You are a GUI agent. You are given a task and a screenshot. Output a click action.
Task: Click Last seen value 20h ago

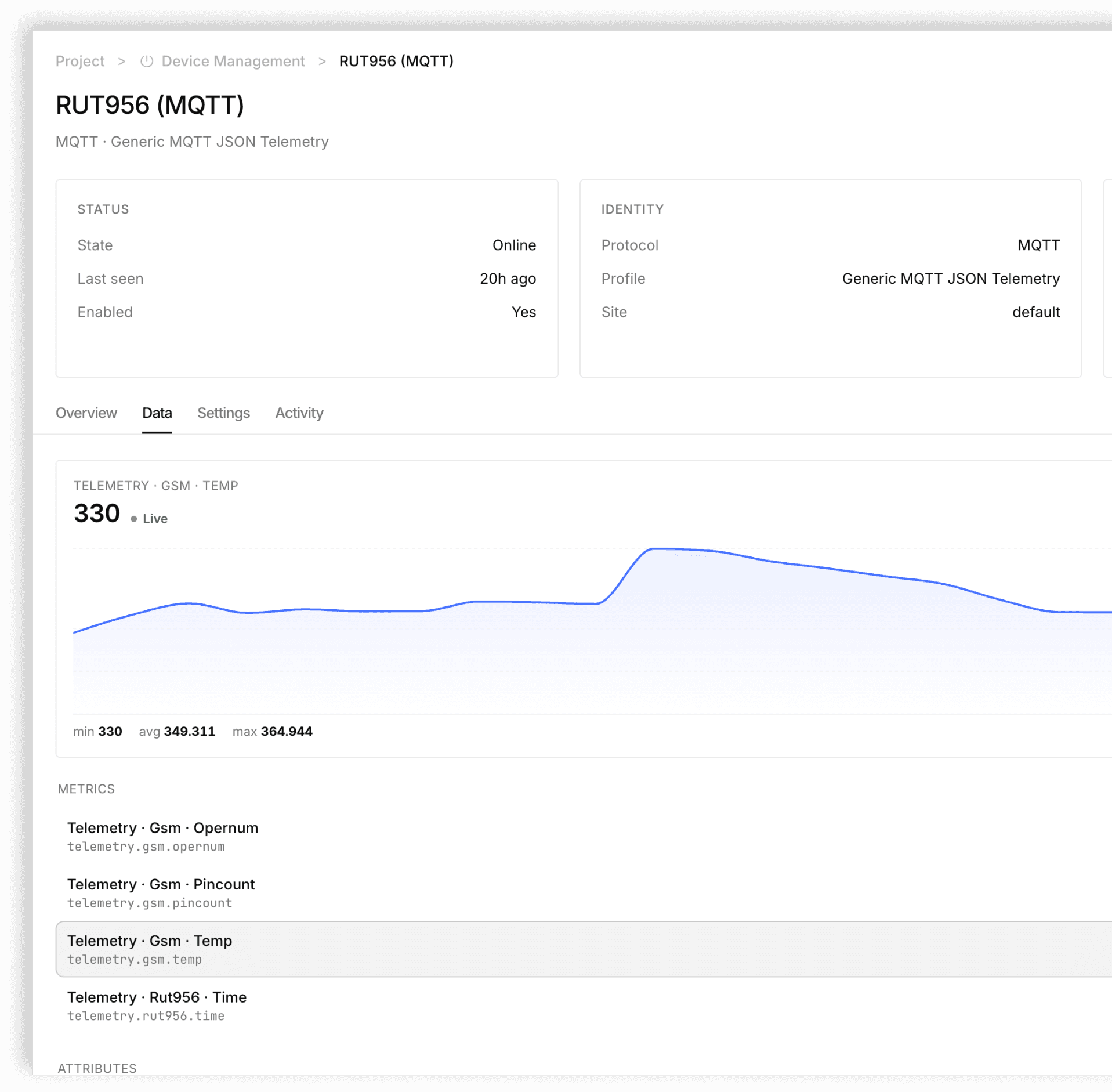508,279
